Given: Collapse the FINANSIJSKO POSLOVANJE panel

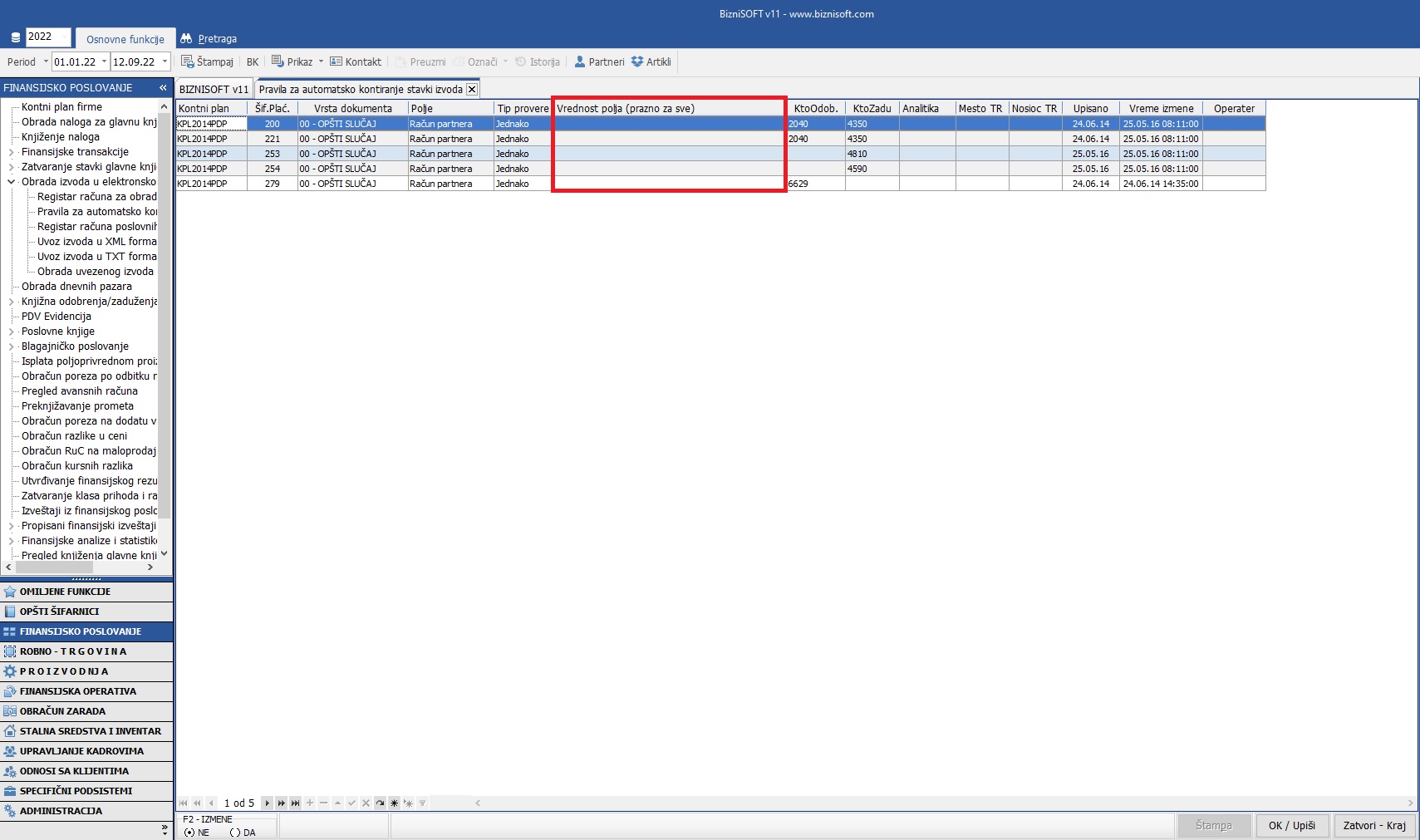Looking at the screenshot, I should [163, 87].
